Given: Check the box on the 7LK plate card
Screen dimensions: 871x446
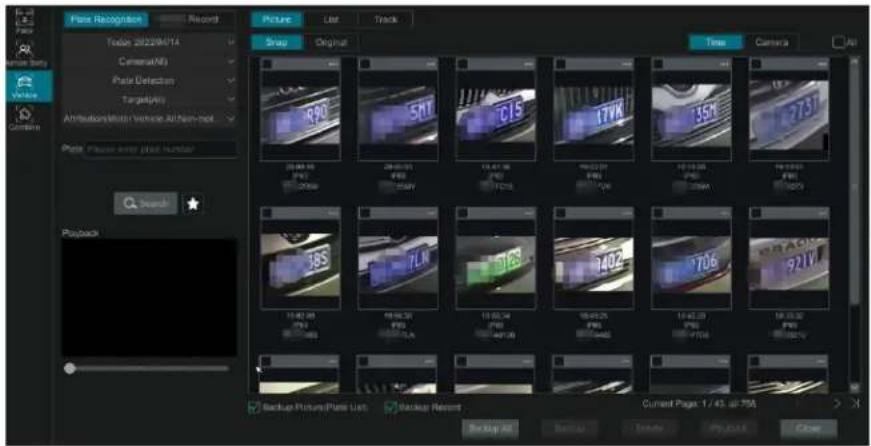Looking at the screenshot, I should pos(364,213).
